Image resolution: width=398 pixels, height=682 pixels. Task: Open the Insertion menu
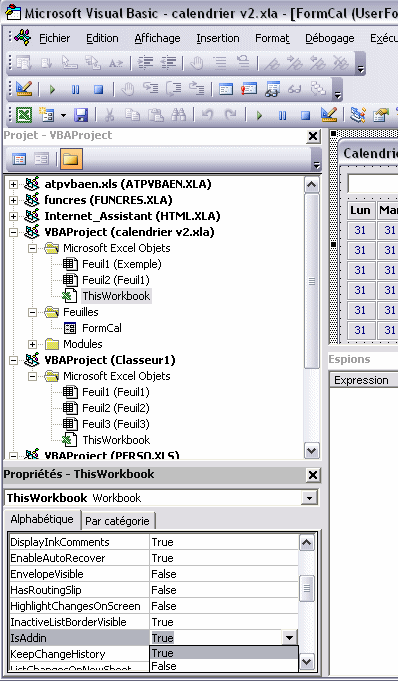point(218,38)
